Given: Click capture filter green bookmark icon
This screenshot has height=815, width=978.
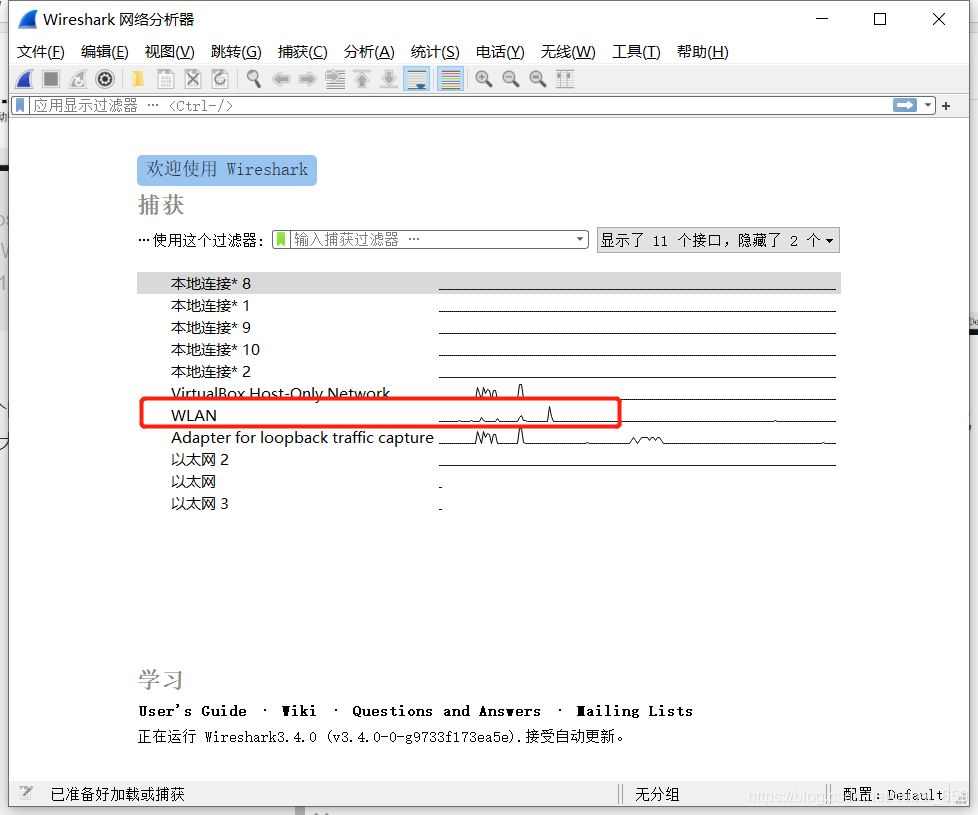Looking at the screenshot, I should click(281, 239).
